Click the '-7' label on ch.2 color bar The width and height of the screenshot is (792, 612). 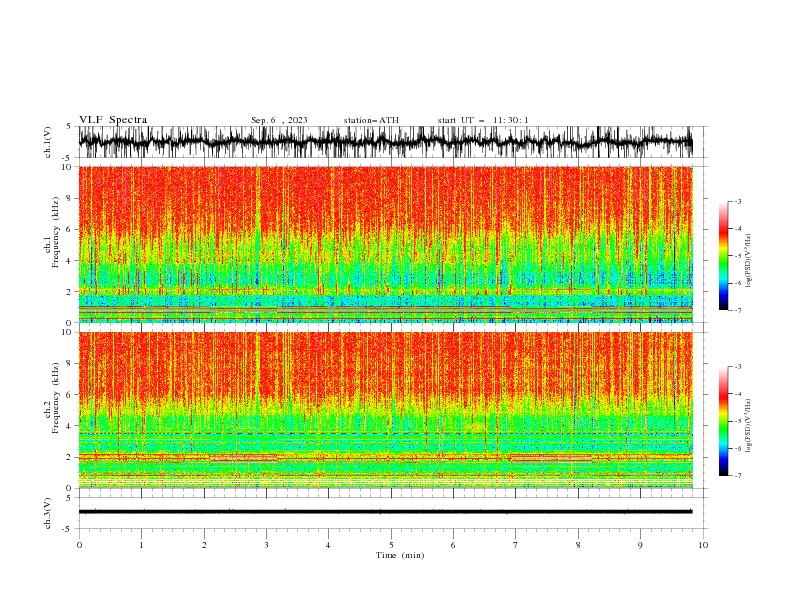pos(738,476)
